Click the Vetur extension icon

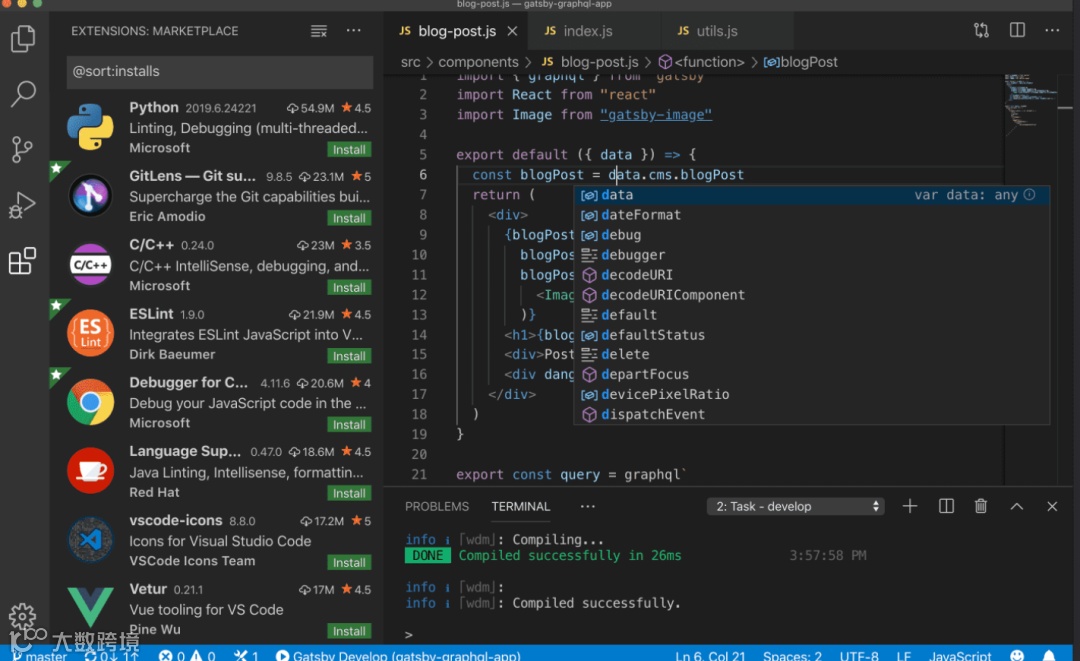point(90,606)
